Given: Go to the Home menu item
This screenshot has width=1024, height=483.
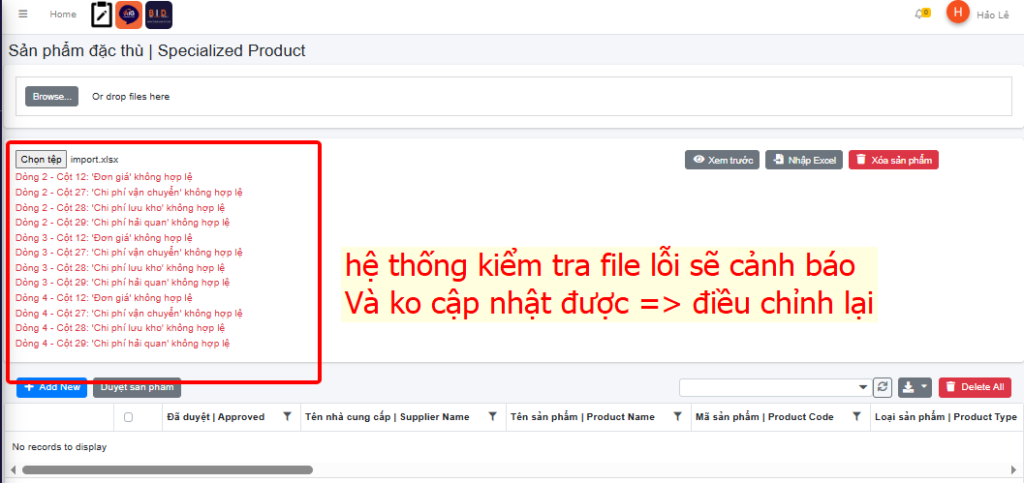Looking at the screenshot, I should [x=63, y=14].
